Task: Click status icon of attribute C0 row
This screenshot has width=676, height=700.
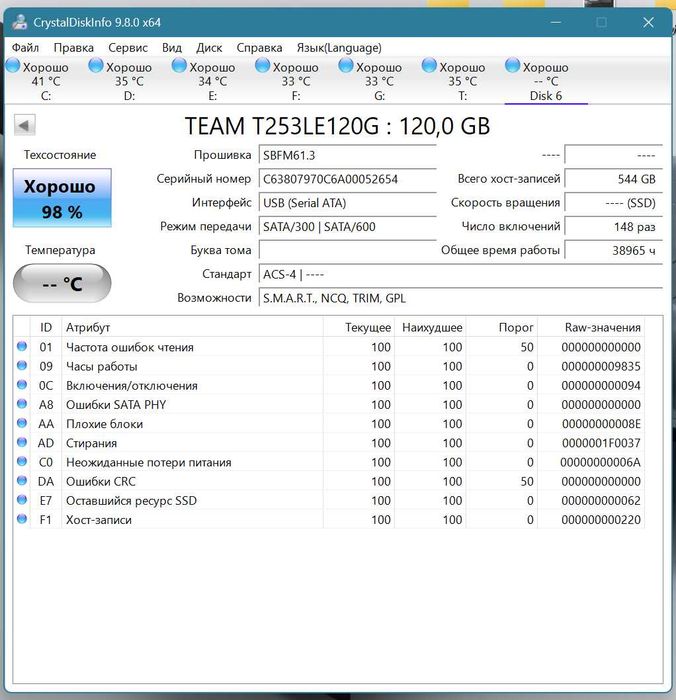Action: pos(22,462)
